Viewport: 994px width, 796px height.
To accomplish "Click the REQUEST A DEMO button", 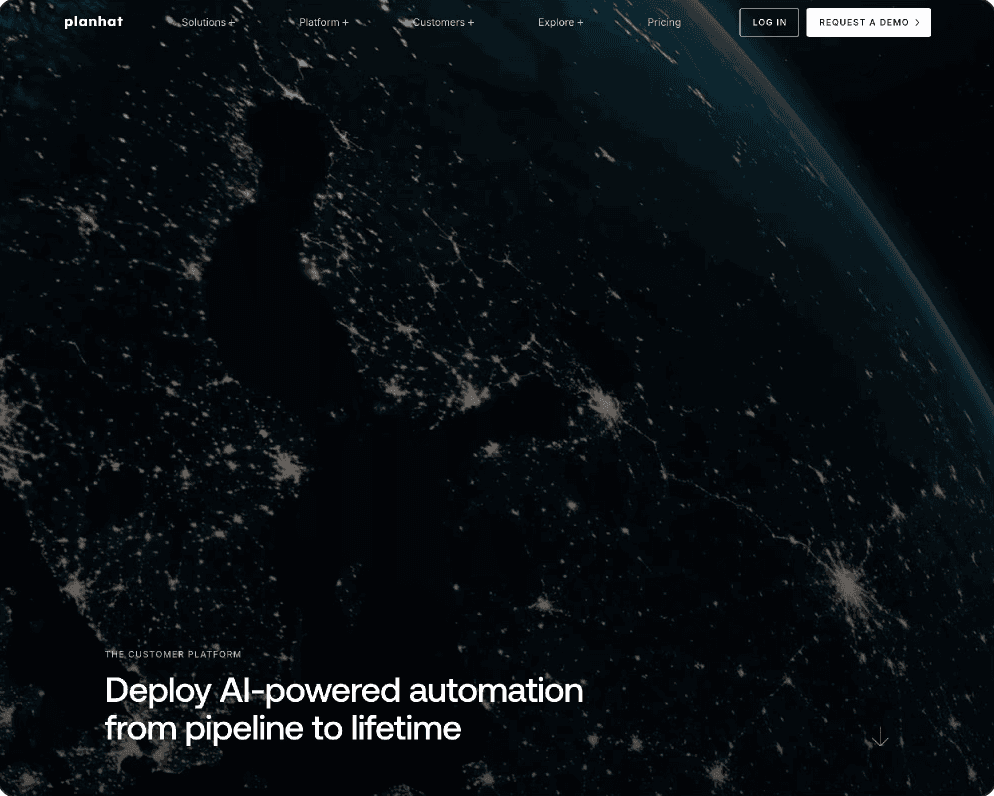I will [x=868, y=22].
